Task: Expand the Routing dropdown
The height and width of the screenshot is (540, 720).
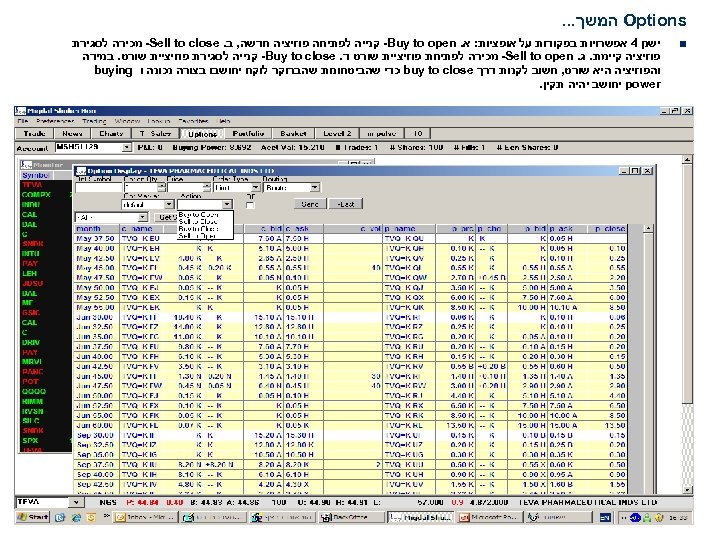Action: pyautogui.click(x=315, y=188)
